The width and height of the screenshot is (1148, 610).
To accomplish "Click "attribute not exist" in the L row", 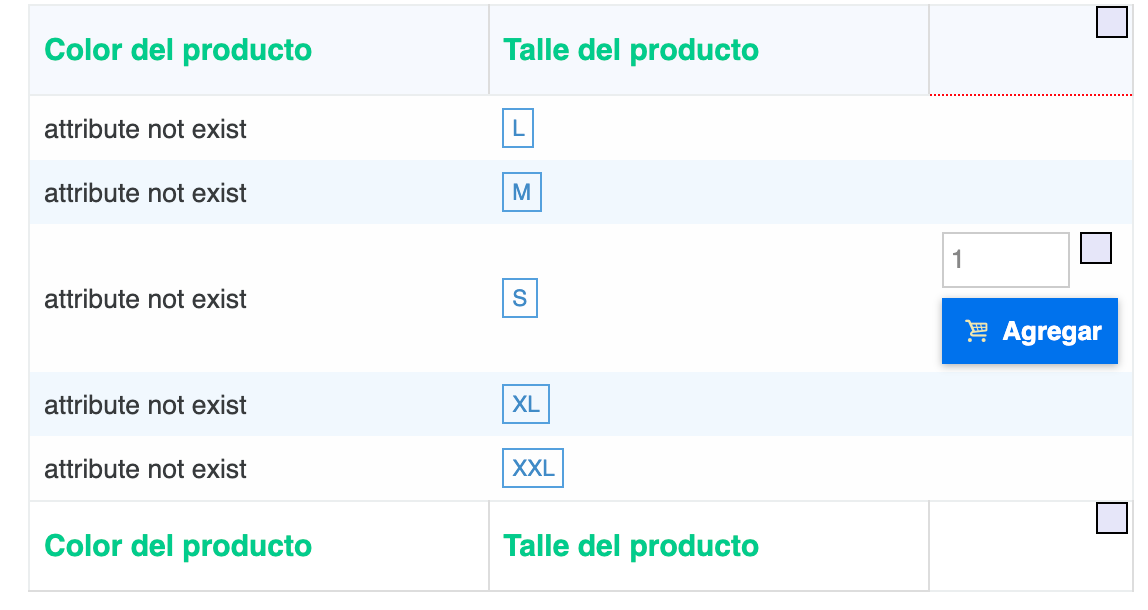I will 145,129.
